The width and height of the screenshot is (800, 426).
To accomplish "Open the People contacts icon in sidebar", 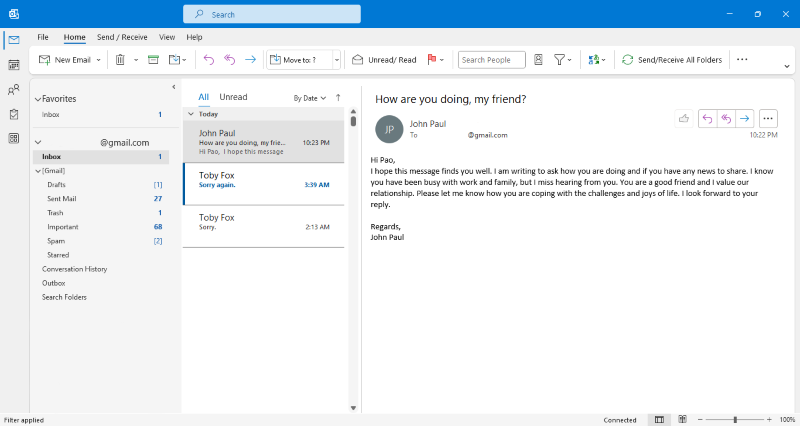I will tap(14, 90).
